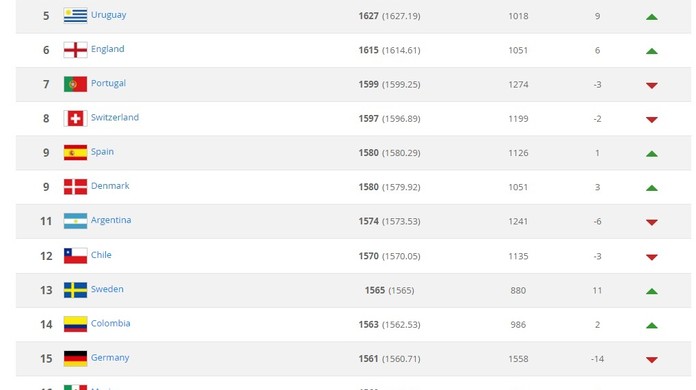Click the Colombia flag icon
Screen dimensions: 696x390
pyautogui.click(x=75, y=324)
